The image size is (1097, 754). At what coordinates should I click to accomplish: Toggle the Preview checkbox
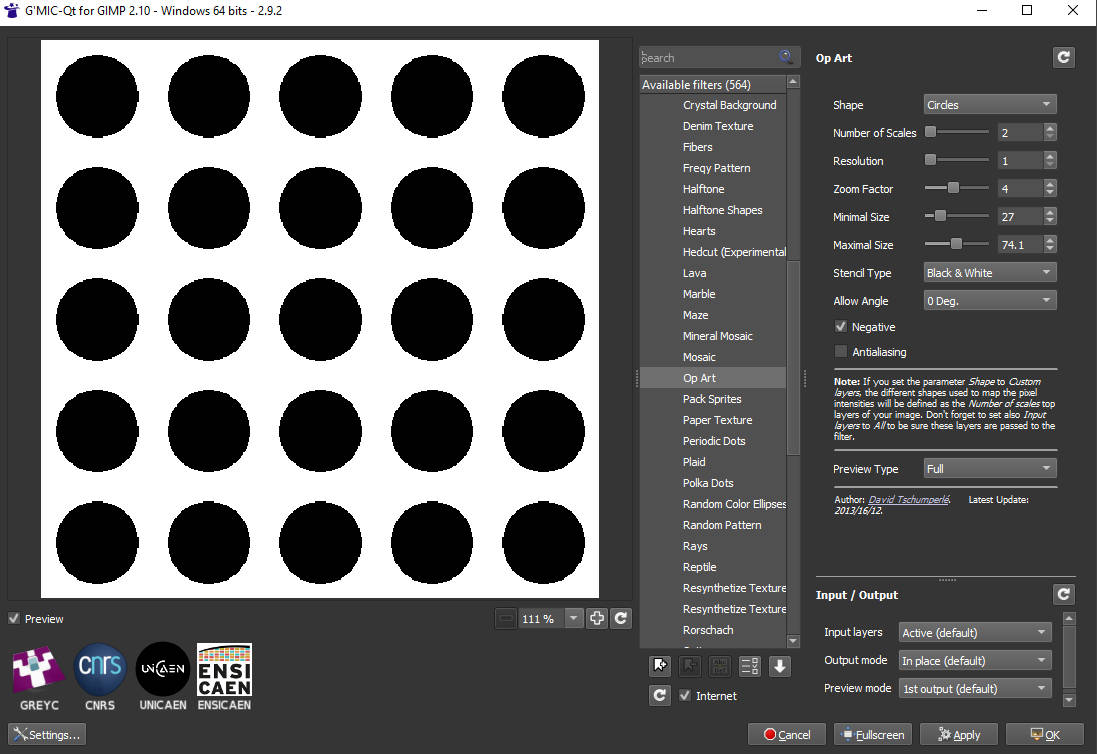coord(14,618)
